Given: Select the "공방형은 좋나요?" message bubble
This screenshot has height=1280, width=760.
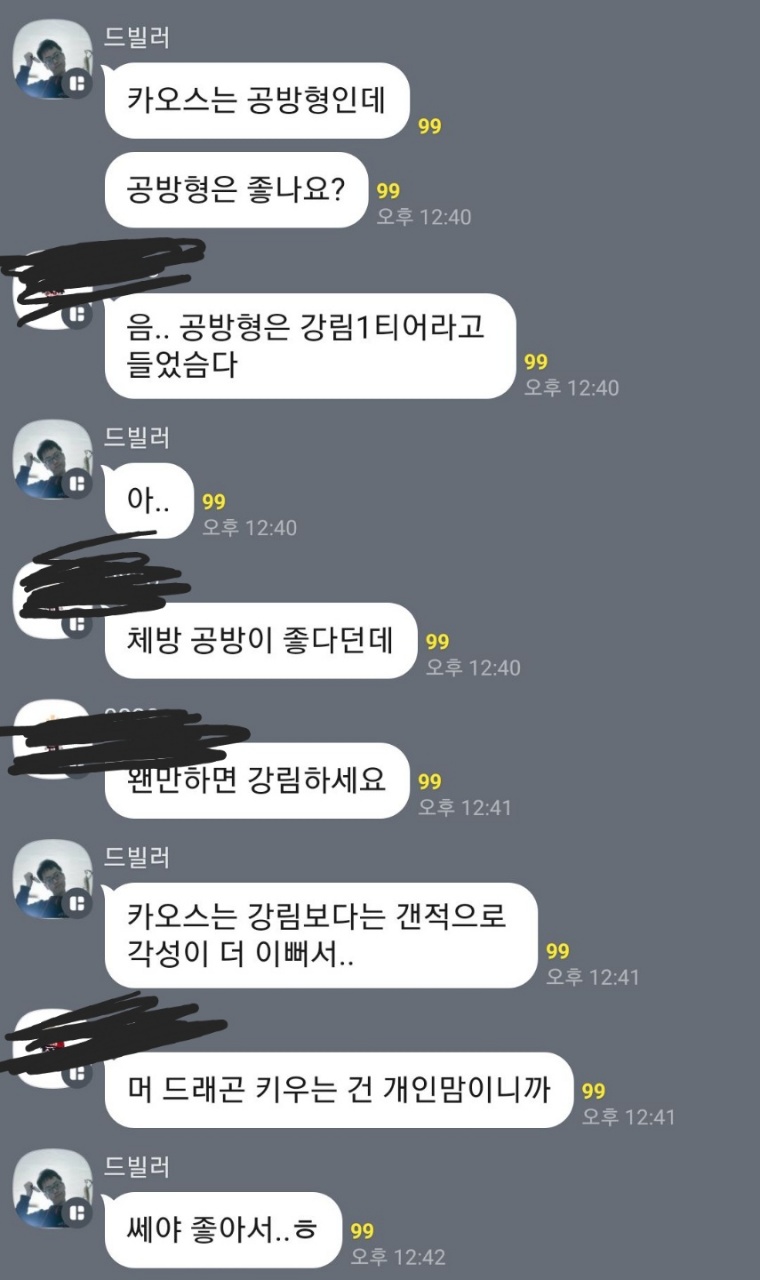Looking at the screenshot, I should [237, 190].
